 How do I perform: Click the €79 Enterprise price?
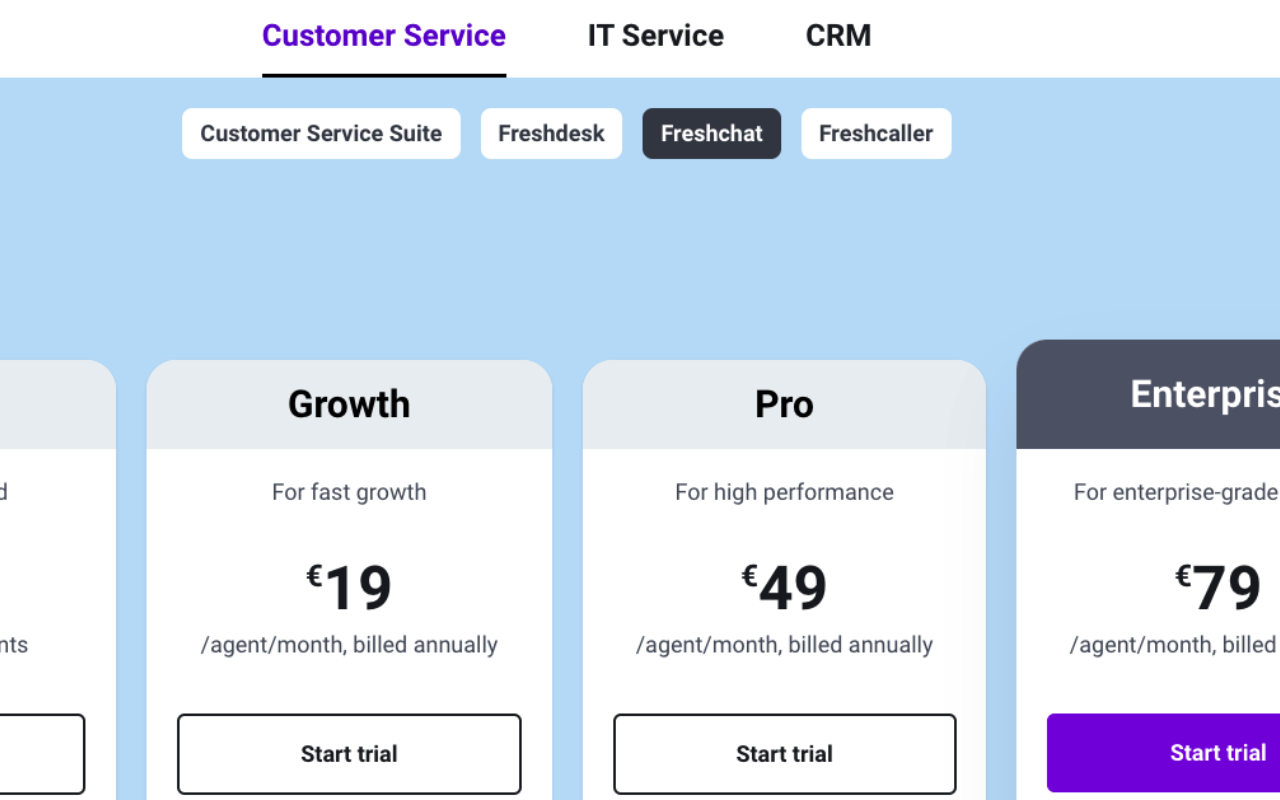1218,588
